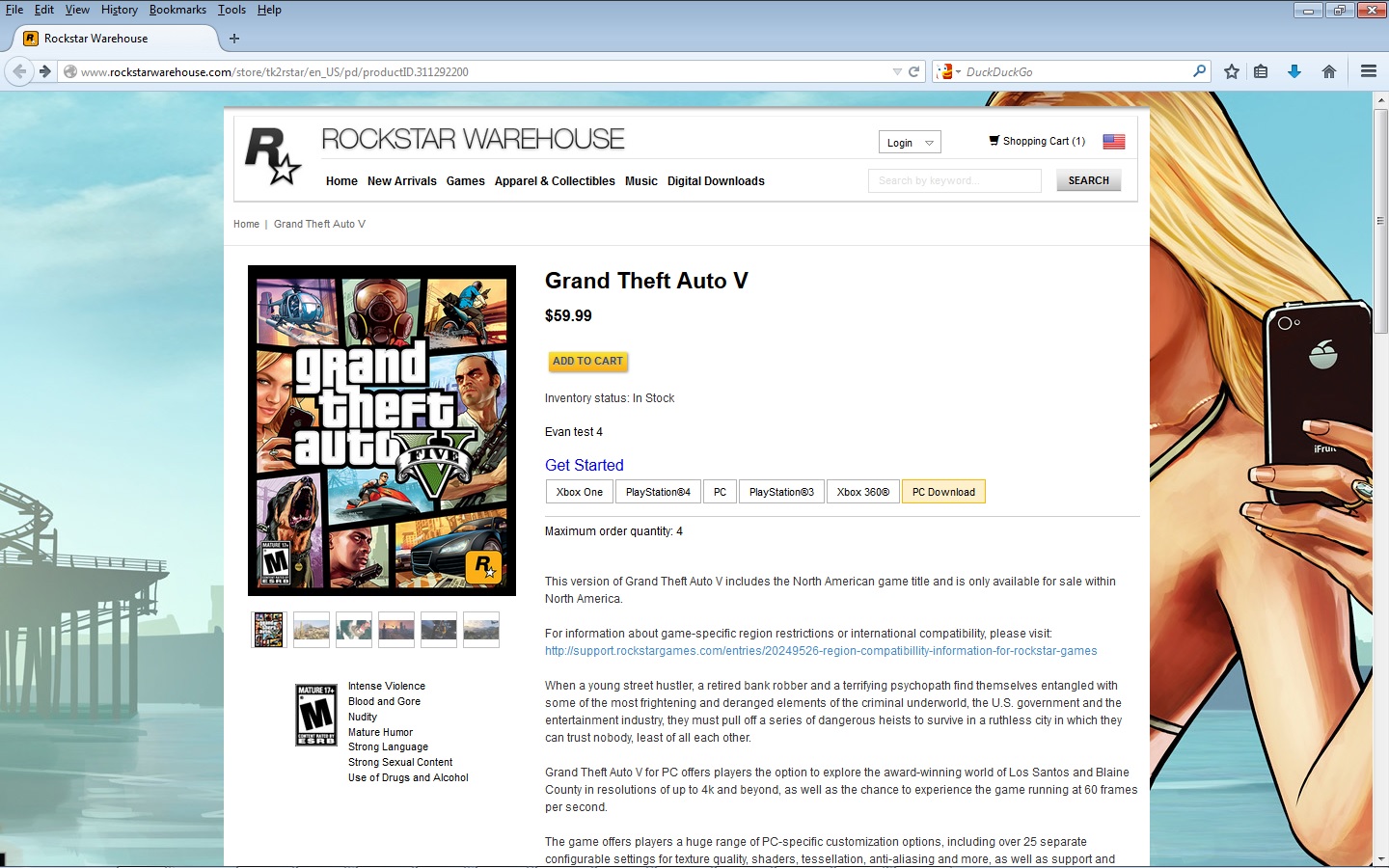This screenshot has width=1389, height=868.
Task: Click search magnifier in DuckDuckGo box
Action: pos(1199,71)
